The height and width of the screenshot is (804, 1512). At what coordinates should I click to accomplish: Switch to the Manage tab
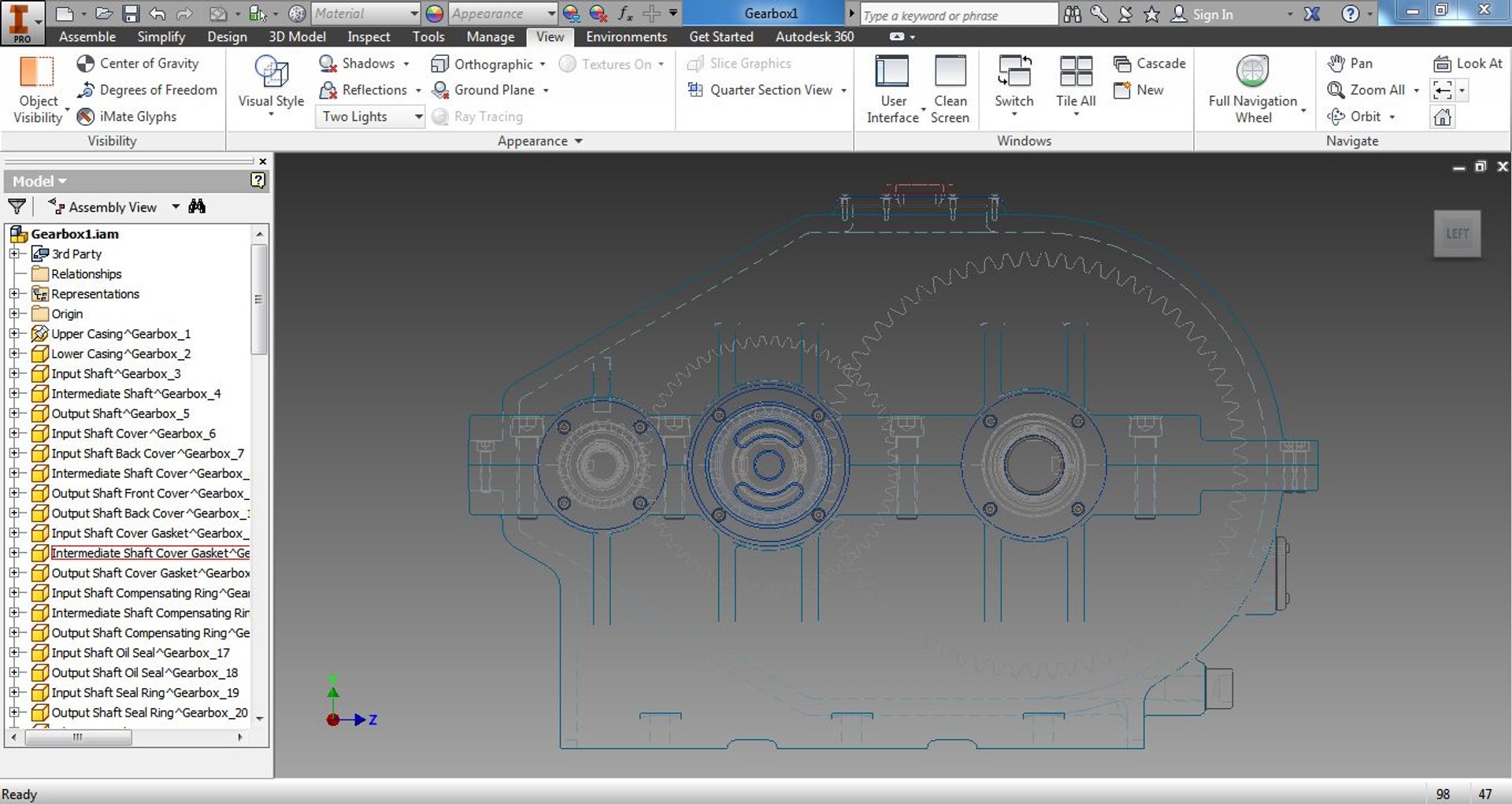coord(490,37)
